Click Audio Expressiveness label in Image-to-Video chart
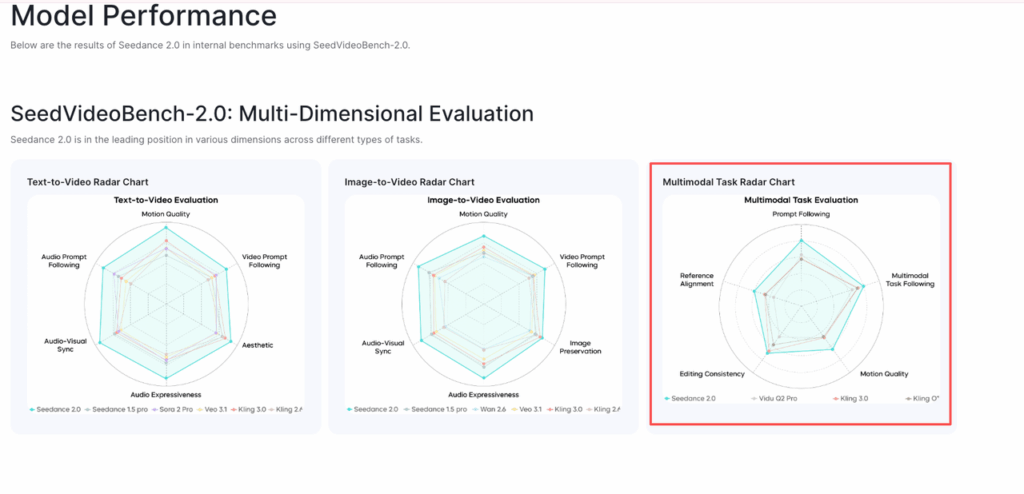 483,395
